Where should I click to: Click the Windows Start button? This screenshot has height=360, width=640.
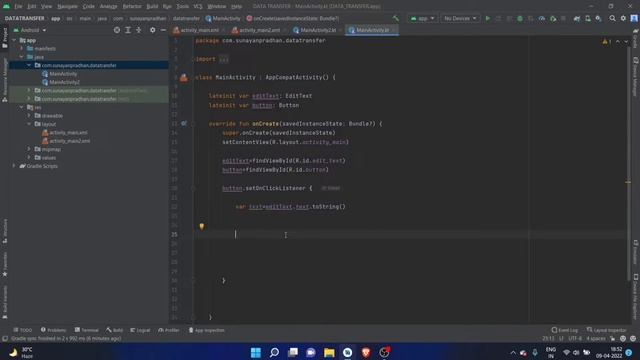coord(256,352)
